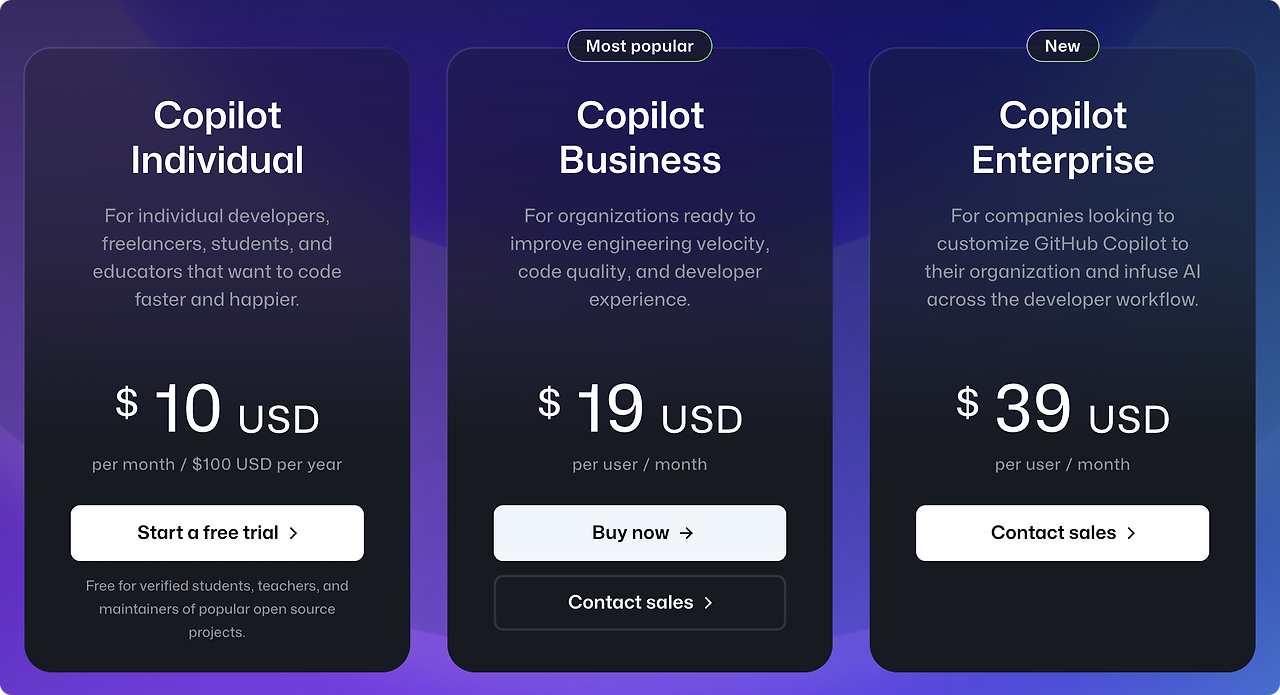
Task: Buy Copilot Business now
Action: (x=640, y=533)
